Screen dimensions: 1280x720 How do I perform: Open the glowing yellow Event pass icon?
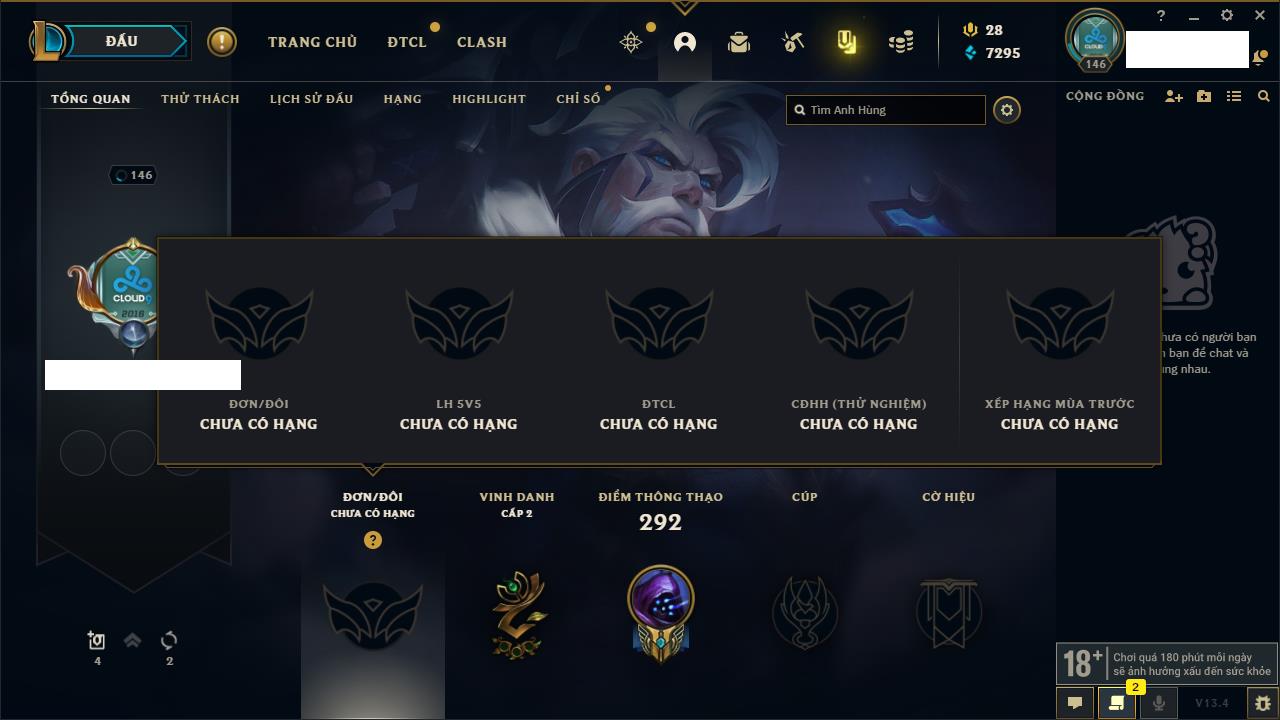pos(847,42)
